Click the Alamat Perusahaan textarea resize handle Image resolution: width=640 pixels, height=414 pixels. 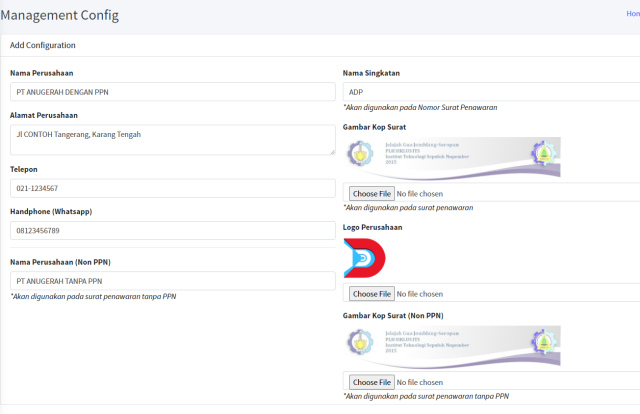click(x=331, y=151)
